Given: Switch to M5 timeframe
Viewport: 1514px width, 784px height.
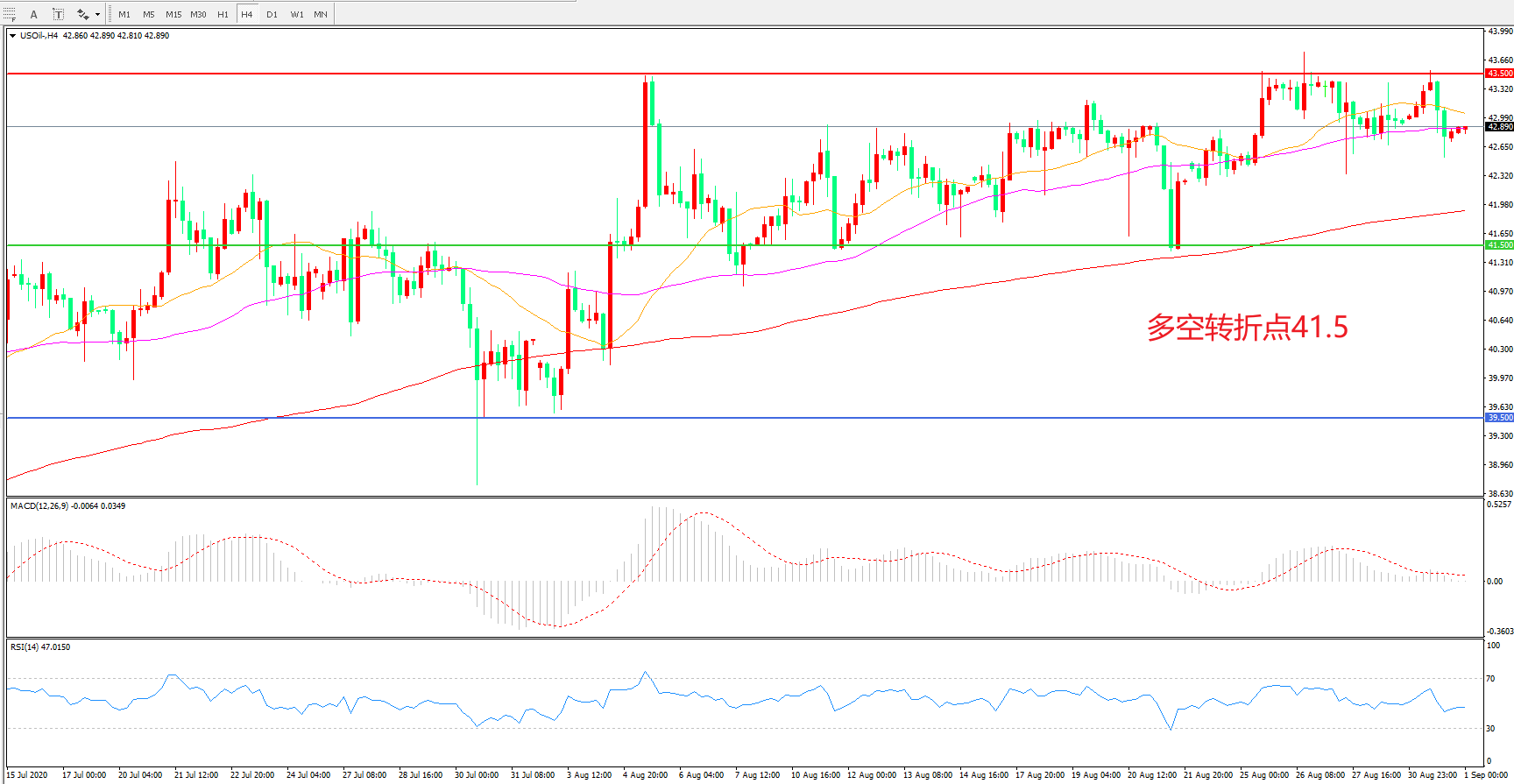Looking at the screenshot, I should (x=149, y=14).
